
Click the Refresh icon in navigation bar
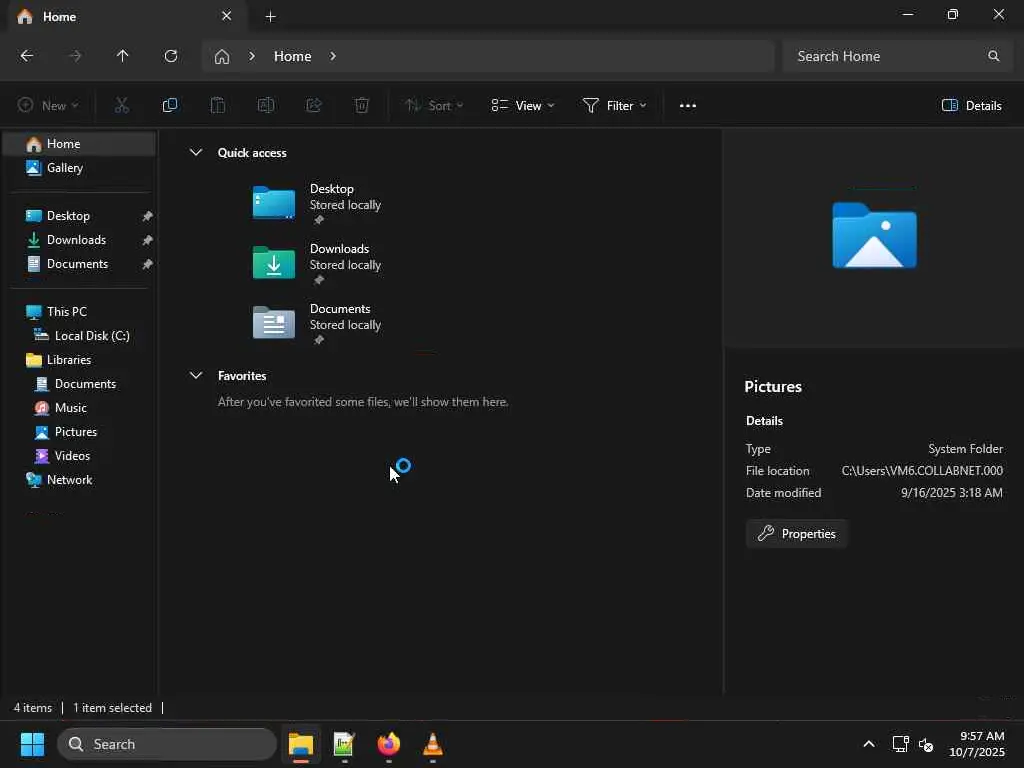click(x=171, y=56)
